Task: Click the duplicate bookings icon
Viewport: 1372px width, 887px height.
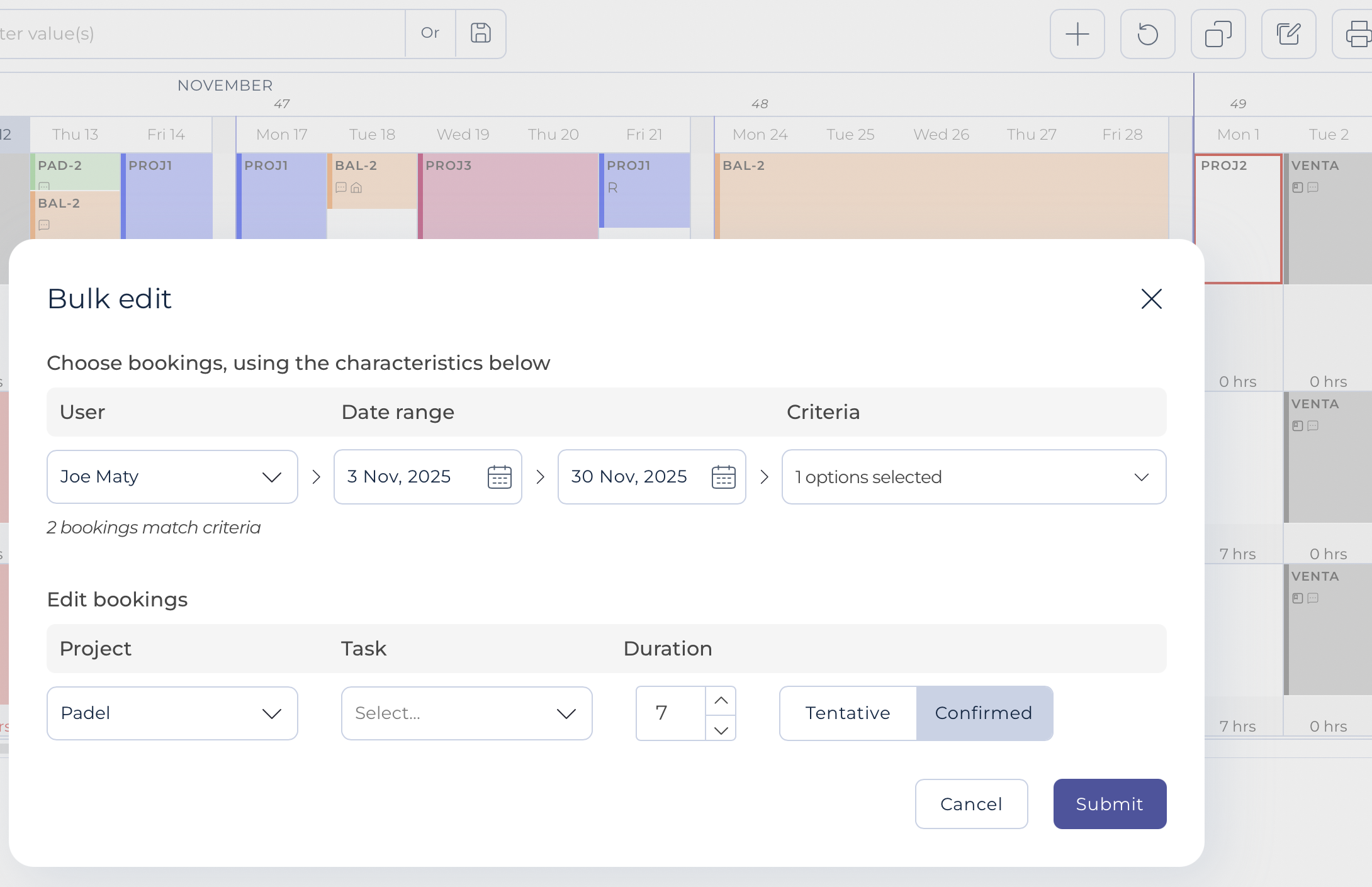Action: coord(1218,34)
